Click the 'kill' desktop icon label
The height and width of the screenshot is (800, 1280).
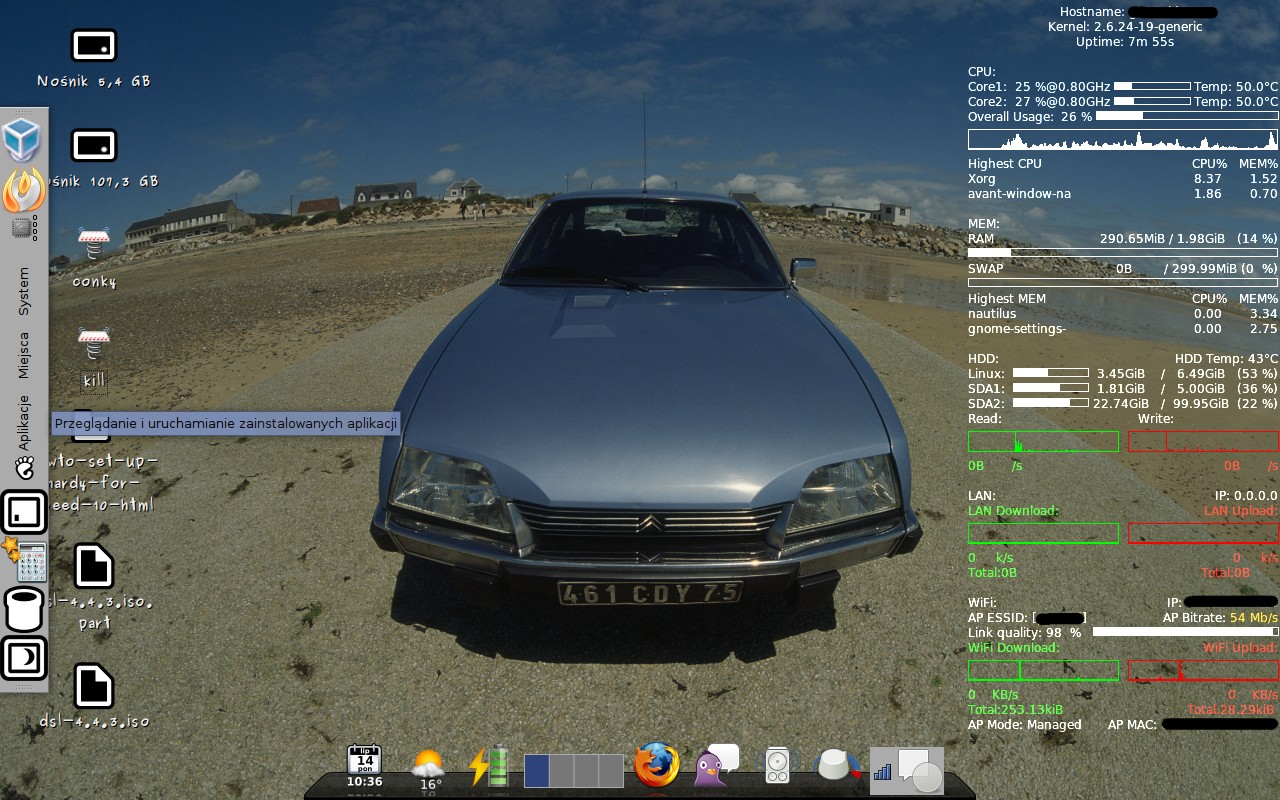[x=94, y=381]
